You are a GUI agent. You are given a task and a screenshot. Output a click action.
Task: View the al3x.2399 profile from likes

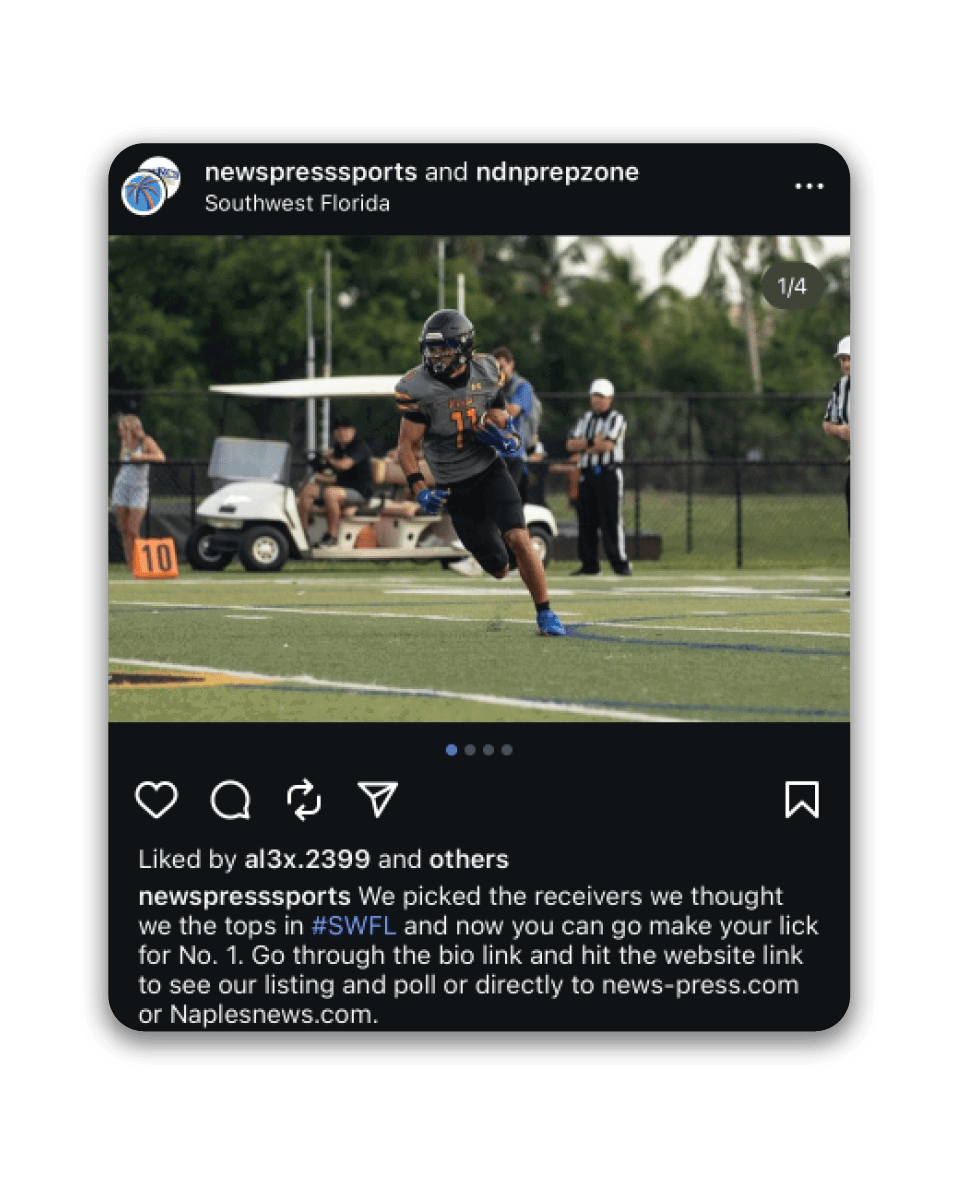coord(307,860)
